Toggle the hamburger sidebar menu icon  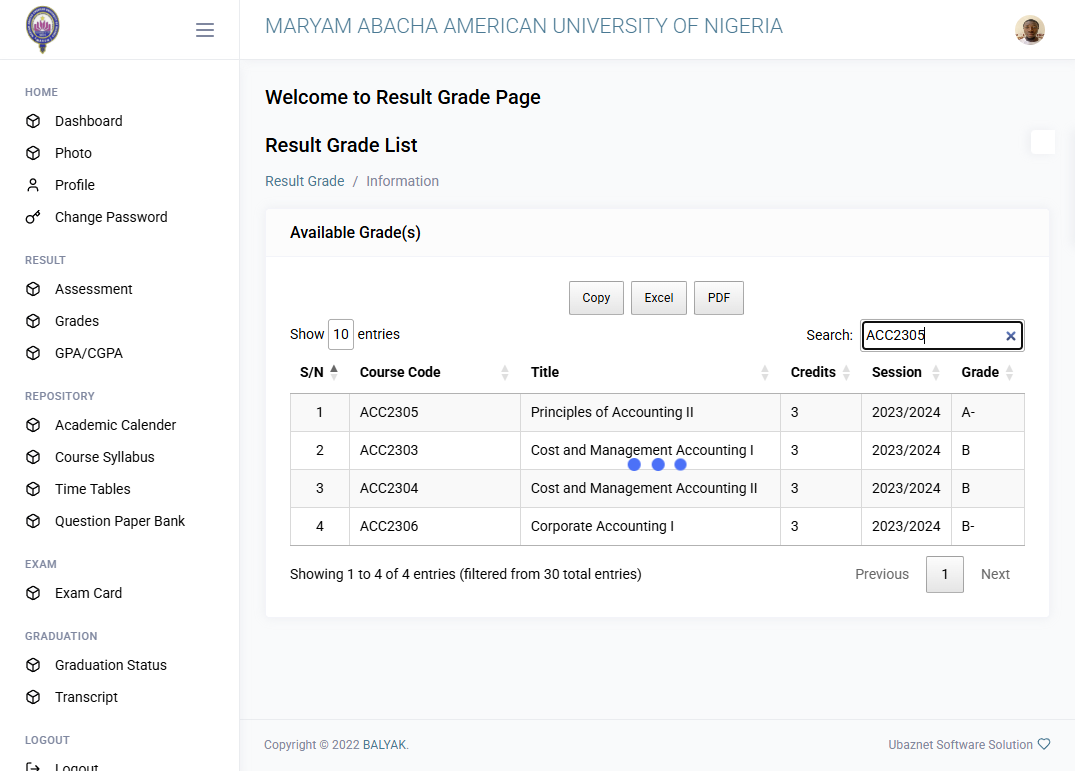click(204, 30)
